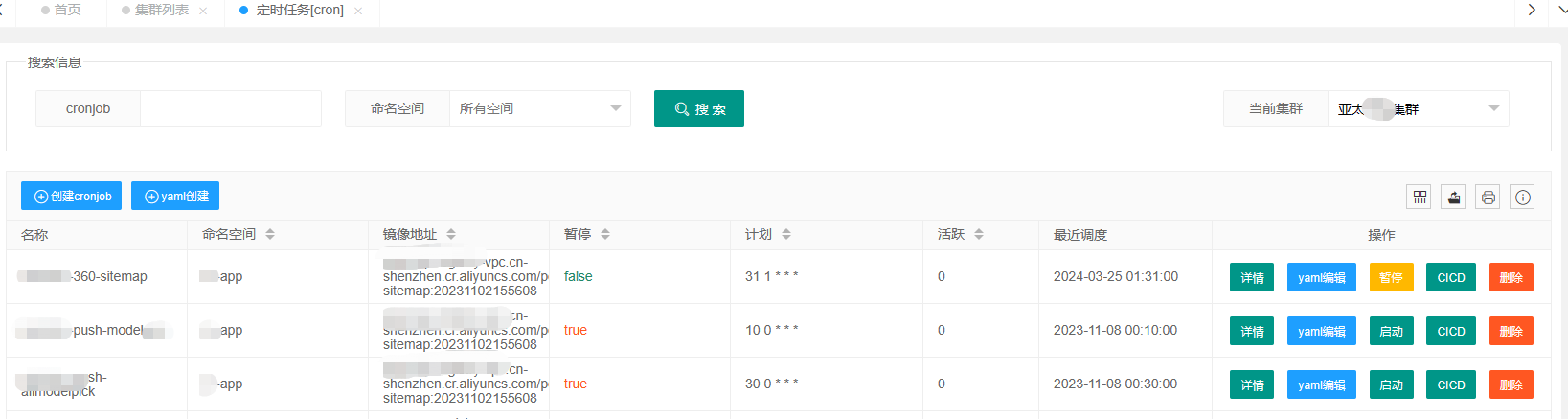
Task: Close the 集群列表 tab
Action: click(x=203, y=11)
